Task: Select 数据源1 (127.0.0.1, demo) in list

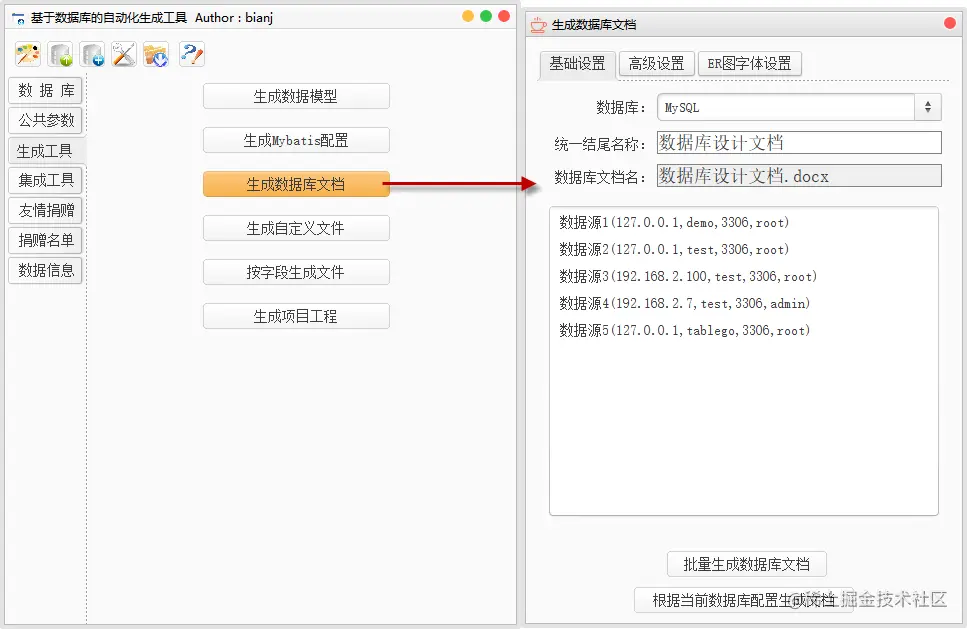Action: point(744,223)
